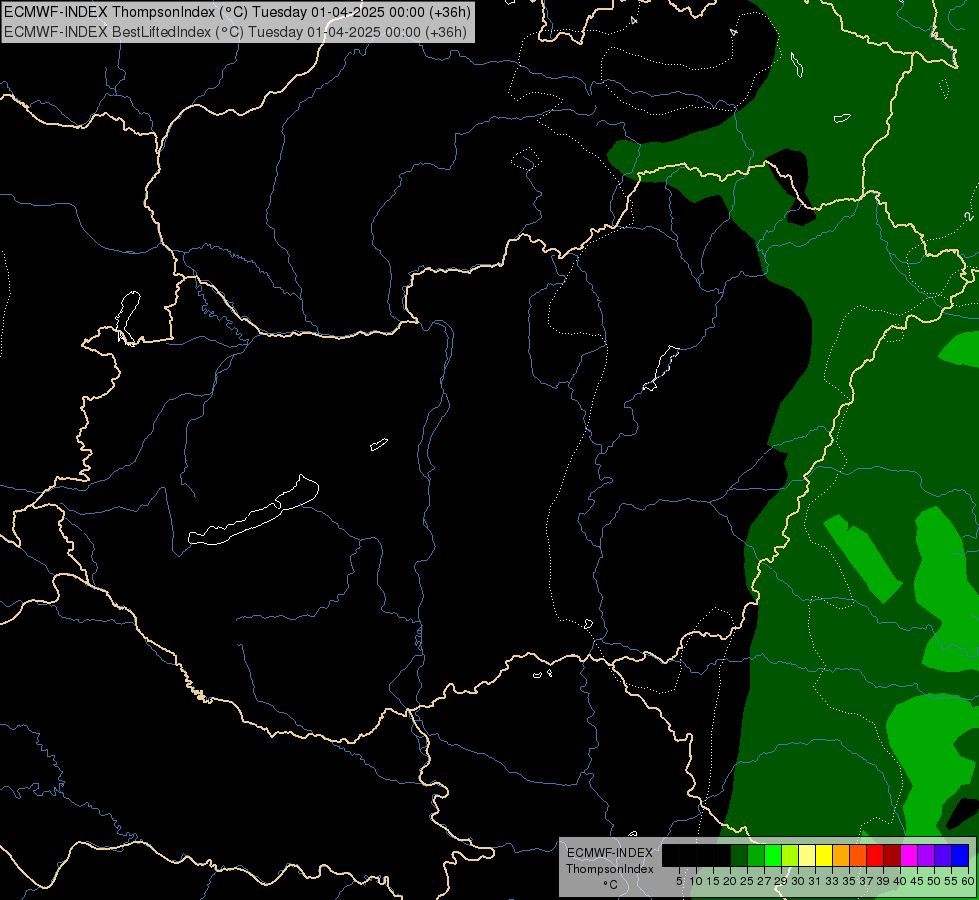This screenshot has width=979, height=900.
Task: Select the orange-red 35–37 legend swatch
Action: point(858,856)
